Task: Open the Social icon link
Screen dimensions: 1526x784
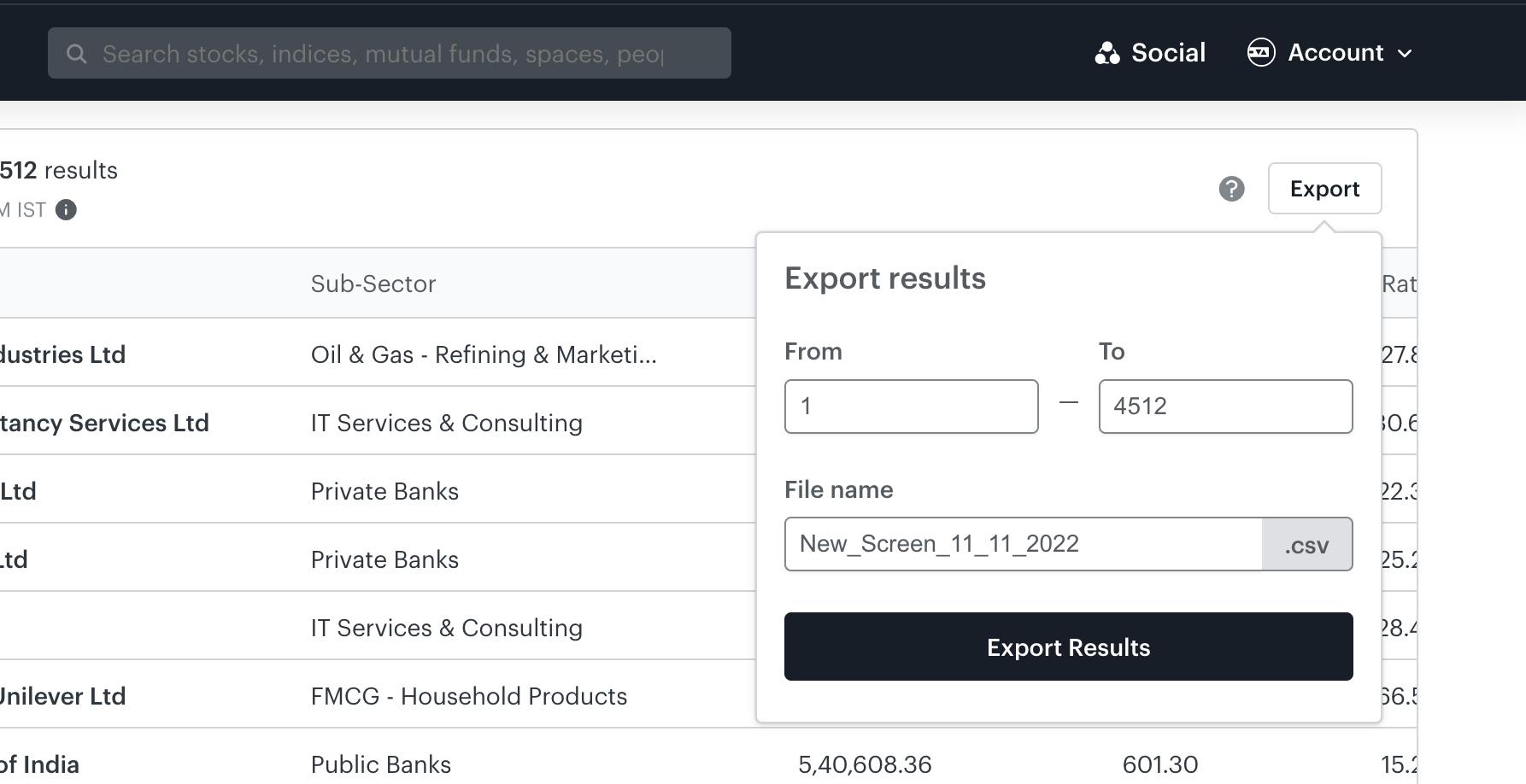Action: click(x=1107, y=53)
